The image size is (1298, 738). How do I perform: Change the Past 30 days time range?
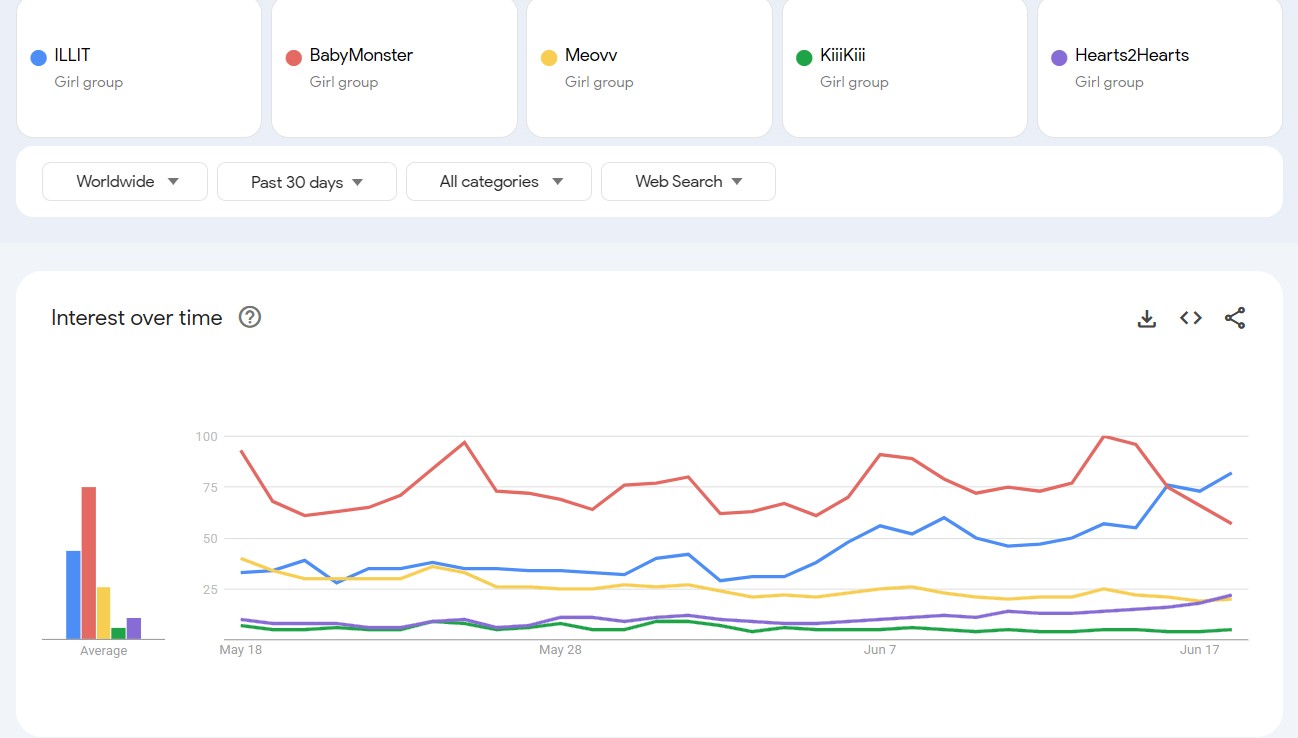click(x=307, y=182)
